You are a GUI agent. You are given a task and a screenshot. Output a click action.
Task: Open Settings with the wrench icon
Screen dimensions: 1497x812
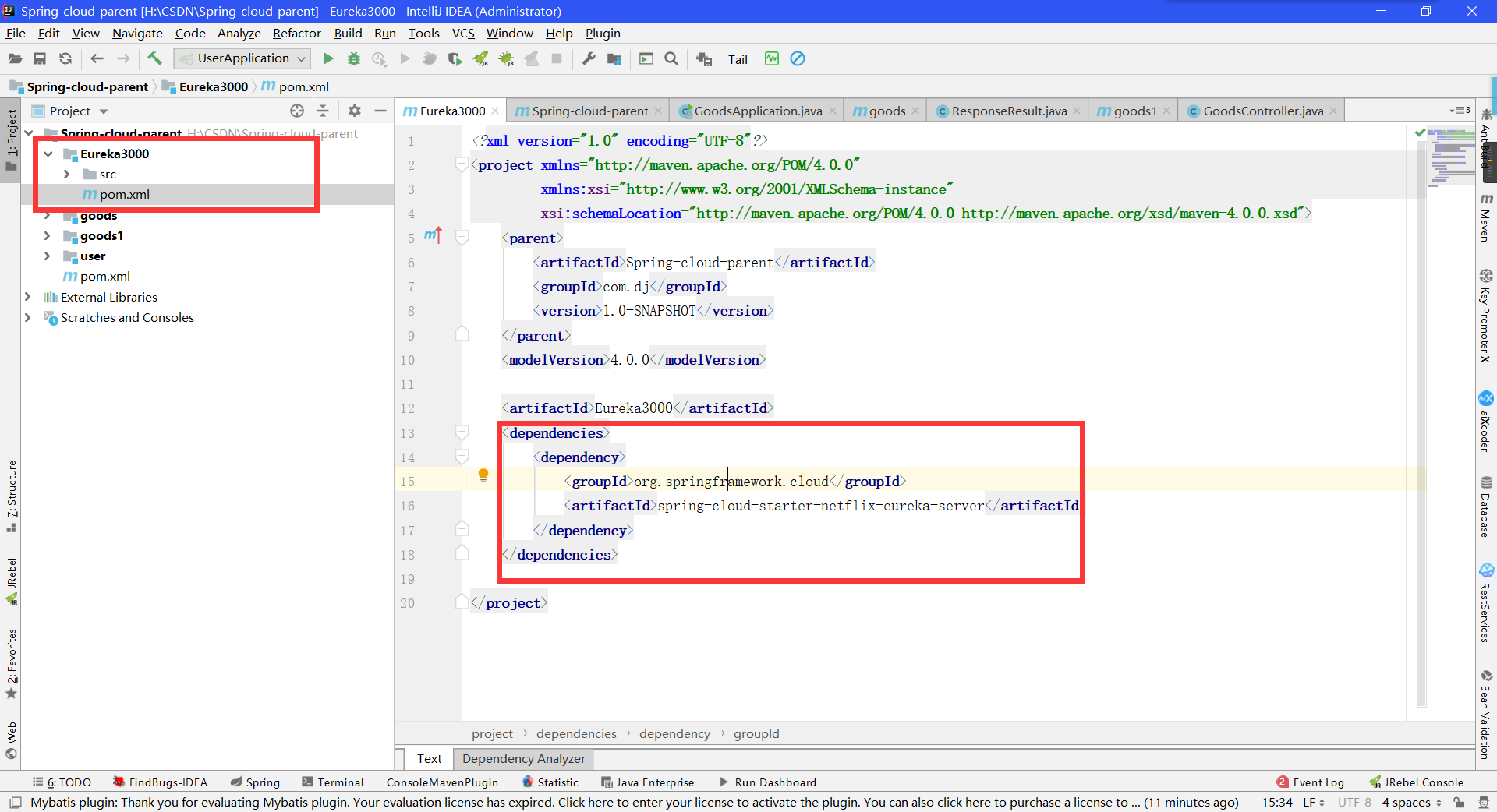589,58
